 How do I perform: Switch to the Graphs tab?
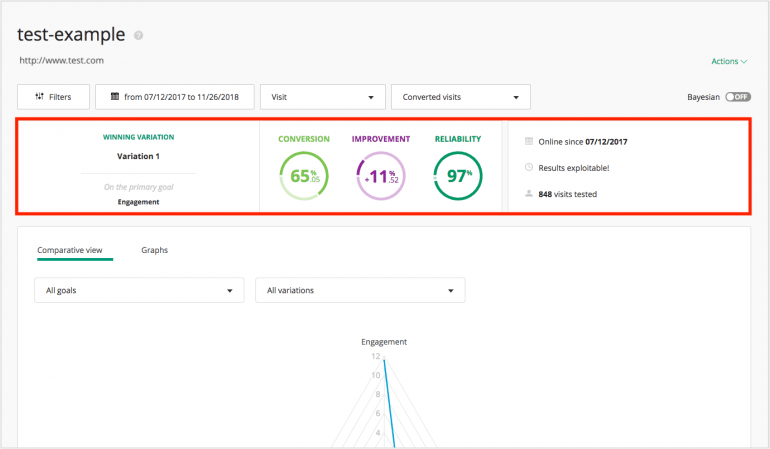(154, 250)
